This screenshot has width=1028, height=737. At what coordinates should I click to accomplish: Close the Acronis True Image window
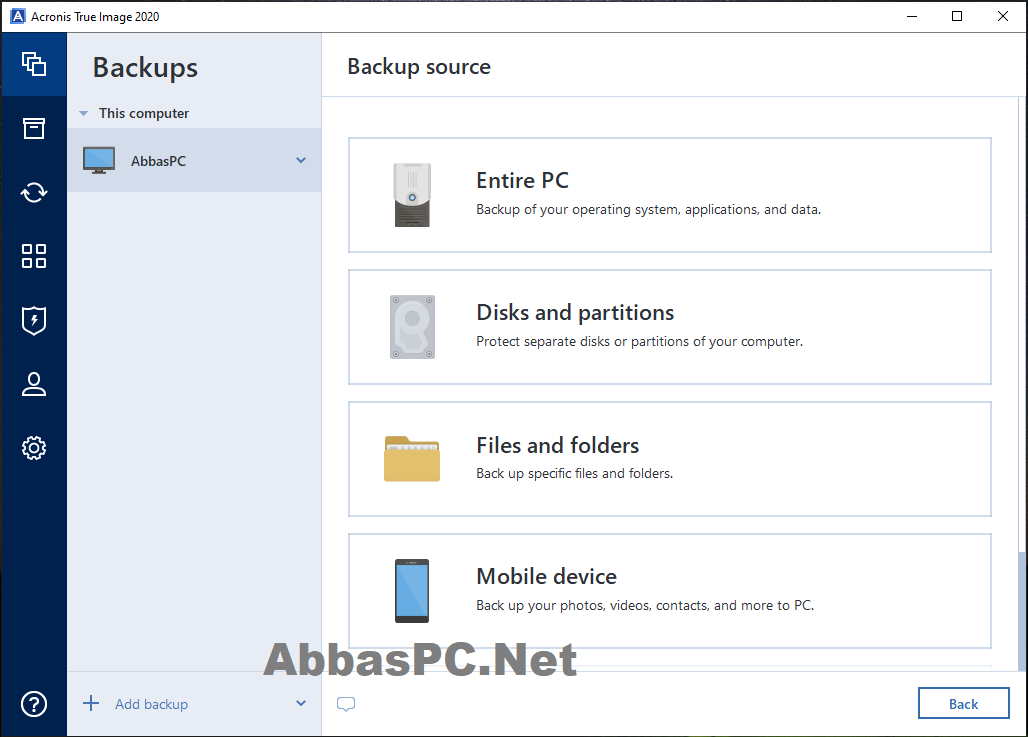coord(1003,16)
